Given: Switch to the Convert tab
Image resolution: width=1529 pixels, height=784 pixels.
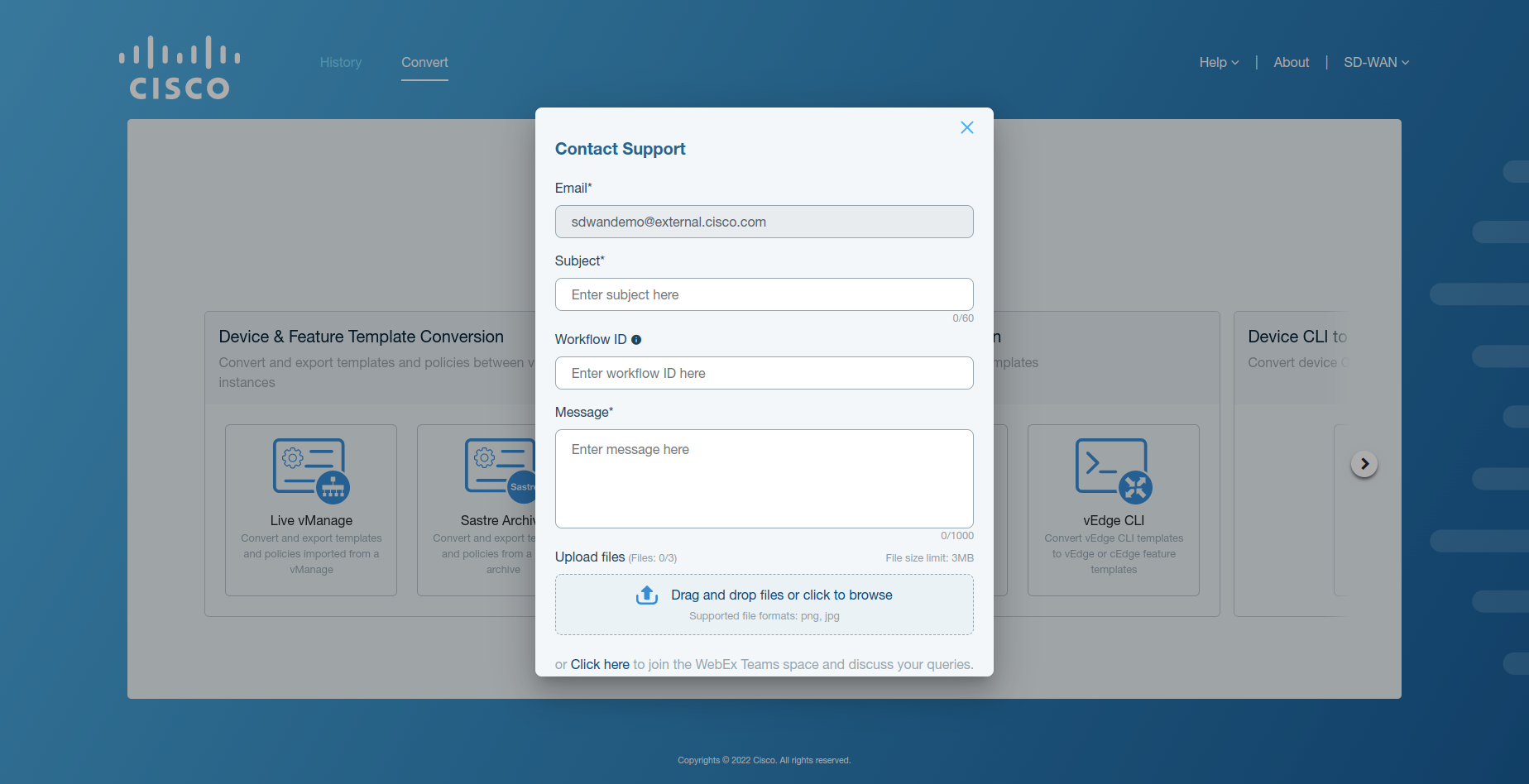Looking at the screenshot, I should point(424,63).
